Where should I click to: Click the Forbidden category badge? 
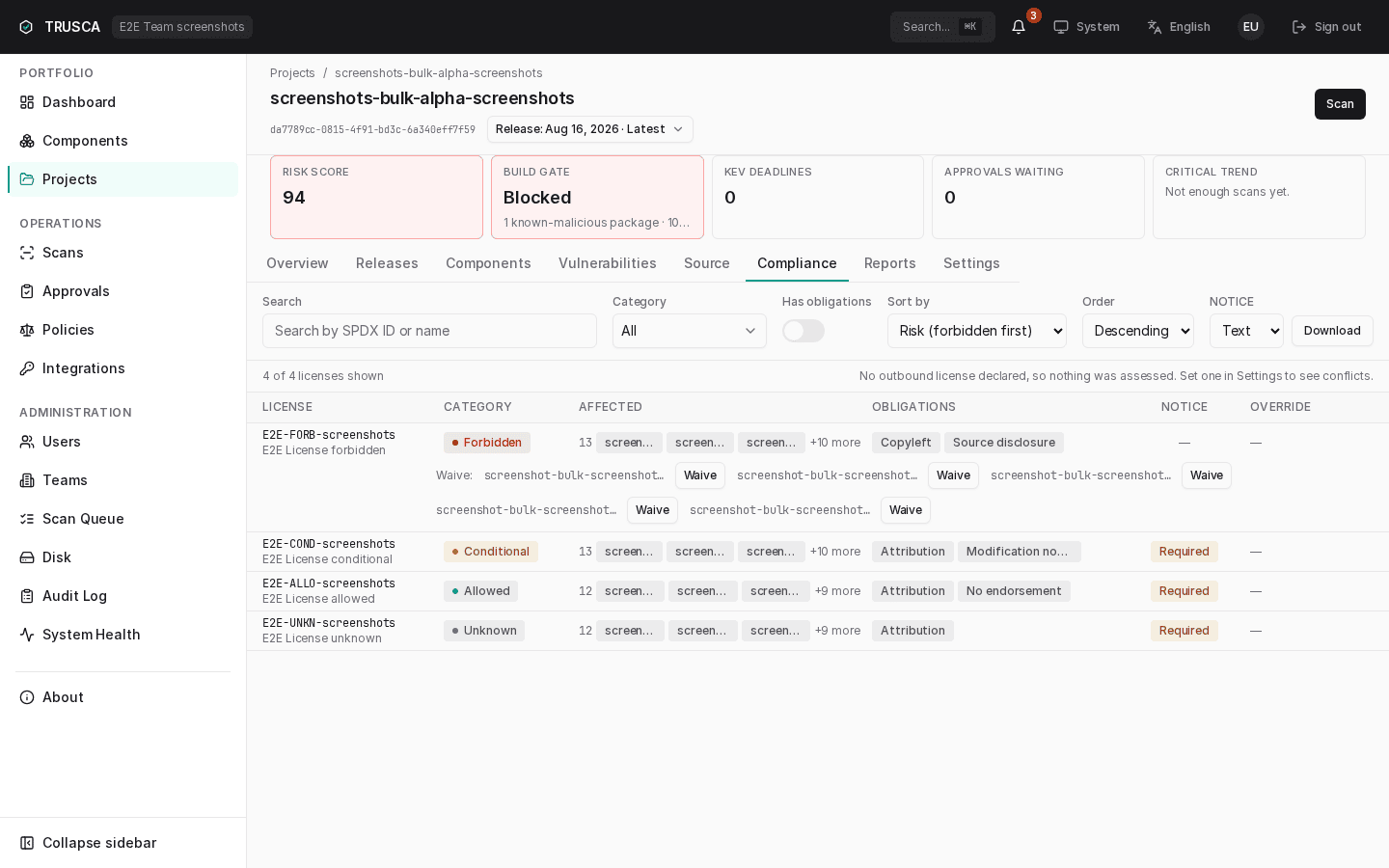pos(487,443)
